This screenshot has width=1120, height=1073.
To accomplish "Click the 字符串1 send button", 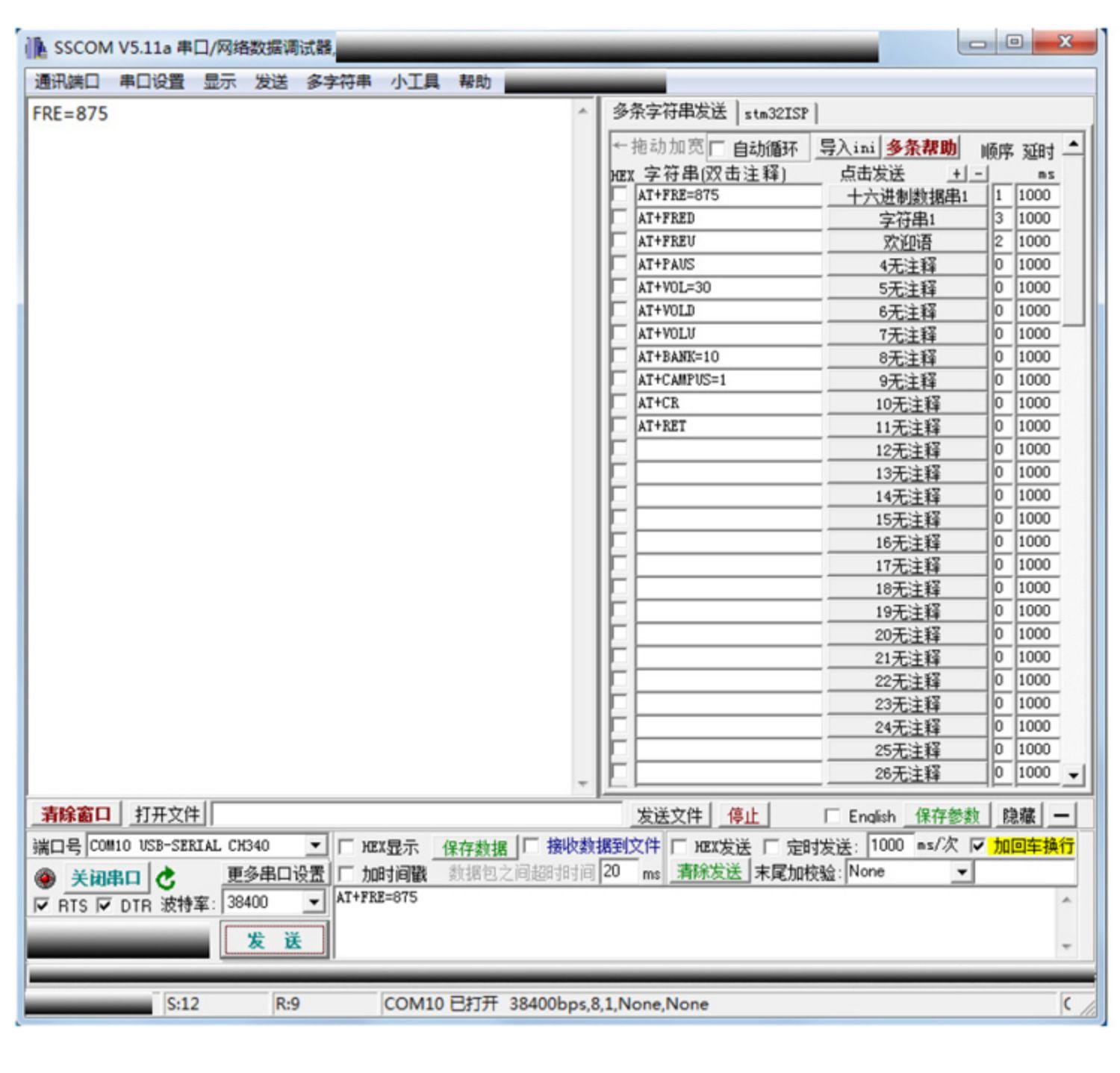I will pos(906,220).
